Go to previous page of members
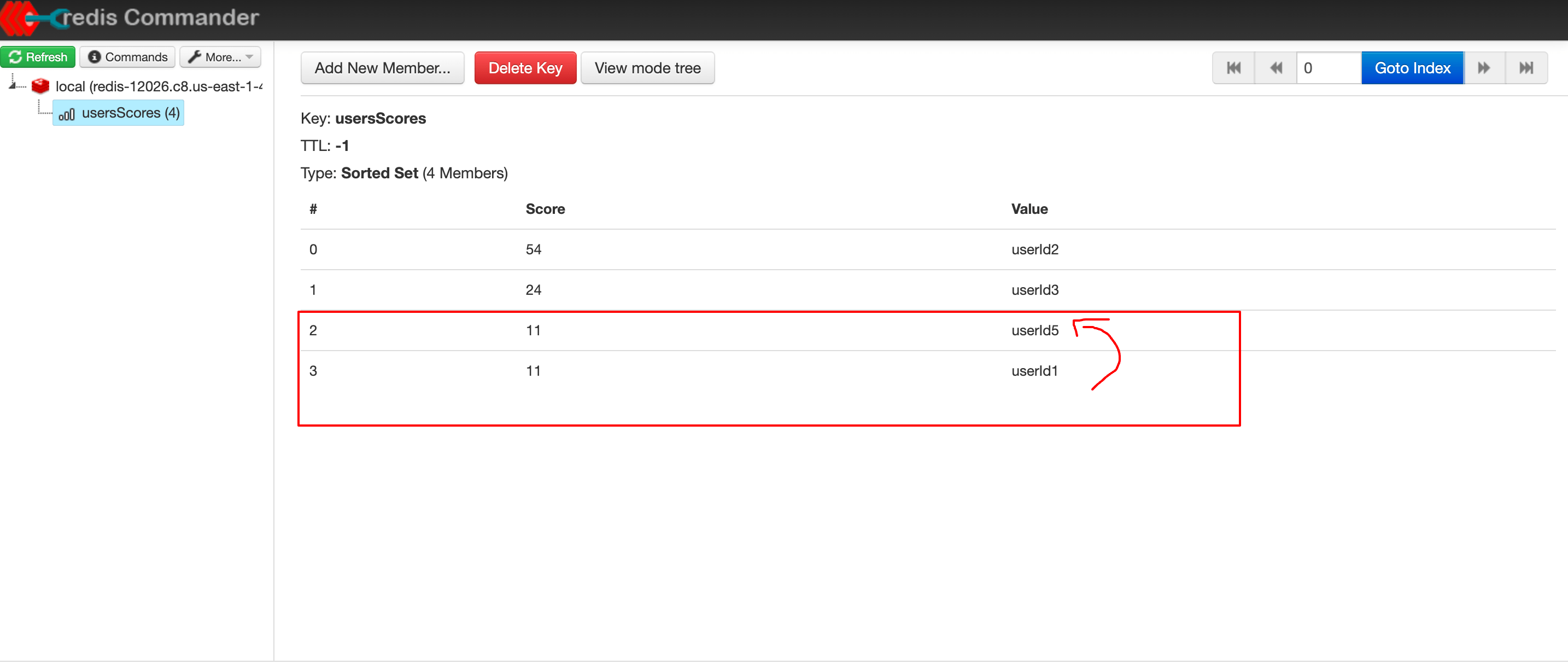The height and width of the screenshot is (664, 1568). coord(1276,68)
